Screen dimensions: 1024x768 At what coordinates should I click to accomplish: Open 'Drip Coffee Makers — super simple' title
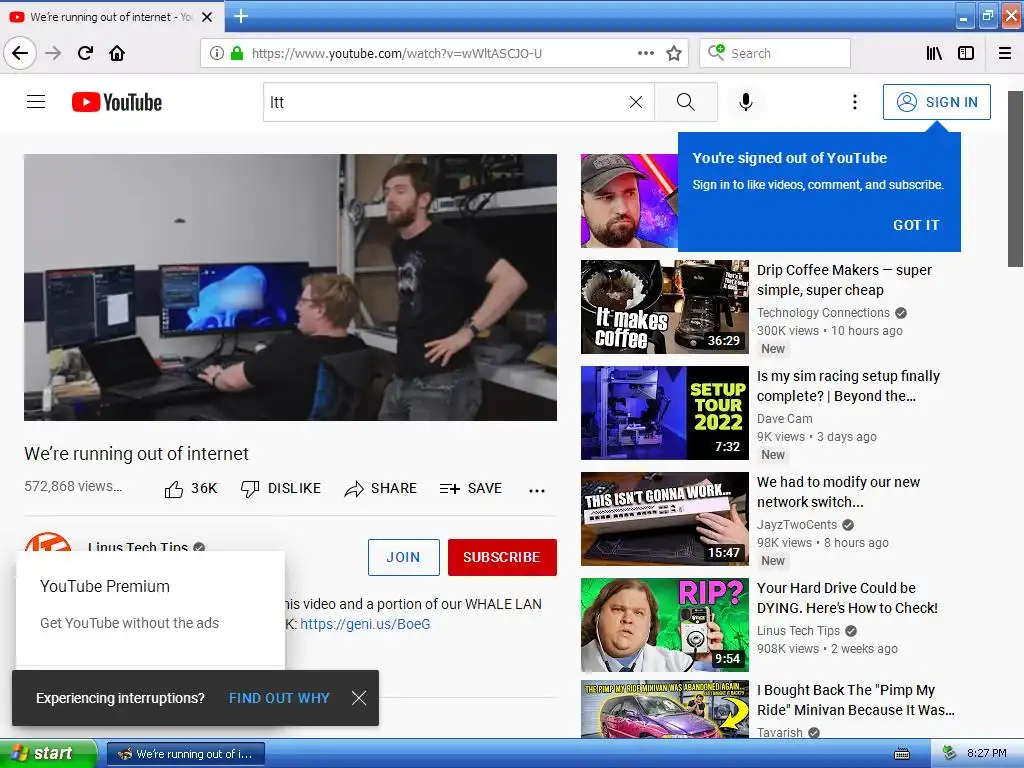[844, 280]
